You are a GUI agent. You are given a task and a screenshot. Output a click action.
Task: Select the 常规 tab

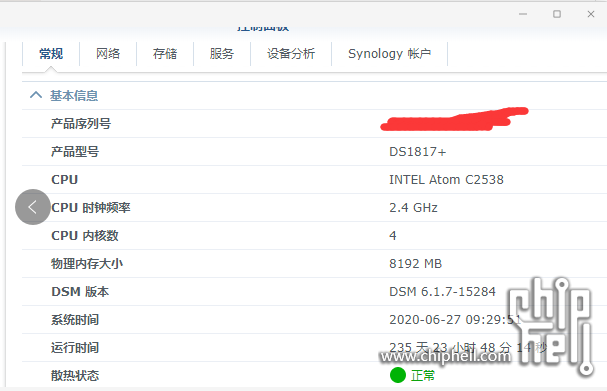click(x=51, y=53)
